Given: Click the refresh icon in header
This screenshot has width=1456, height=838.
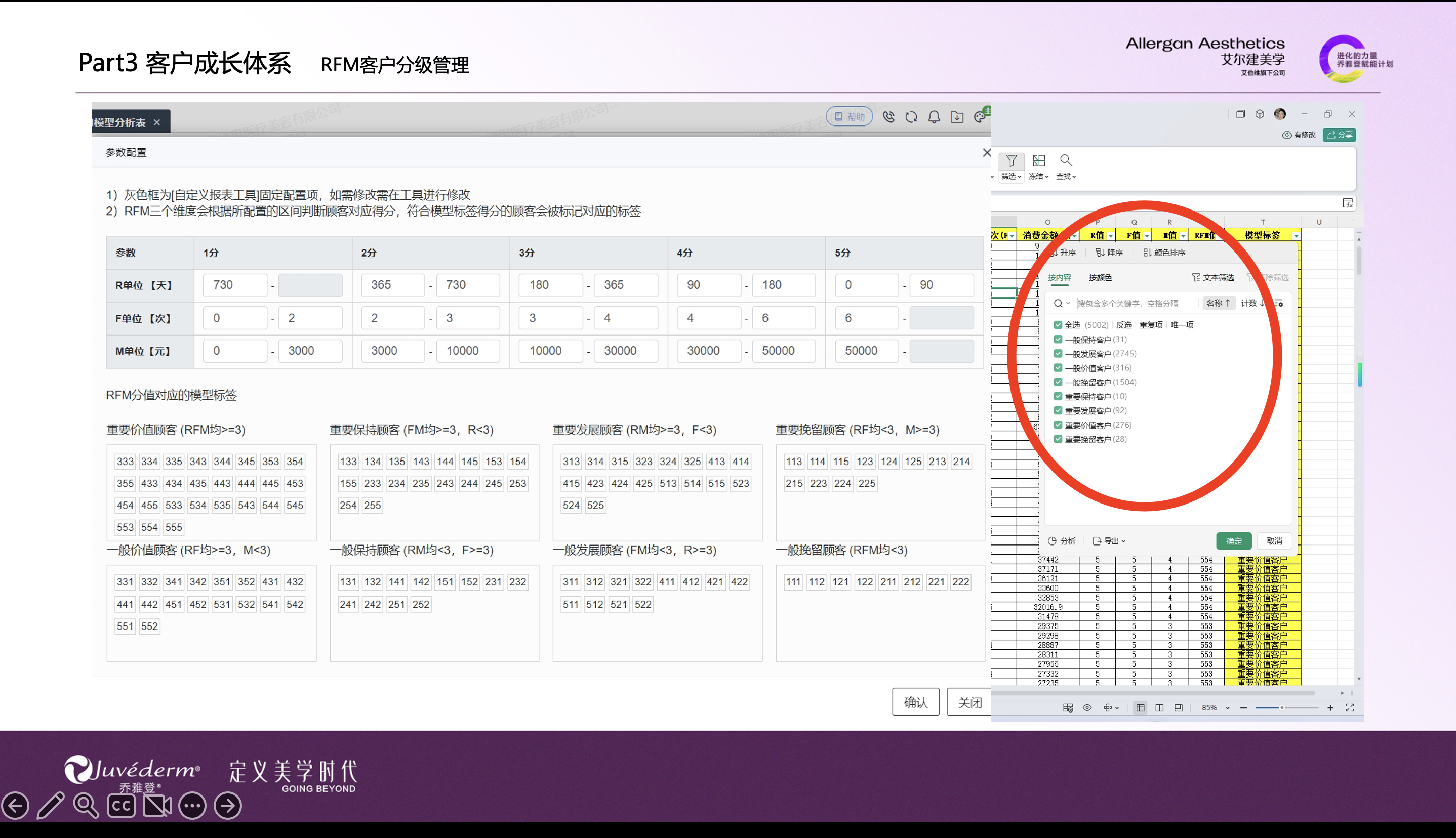Looking at the screenshot, I should [x=911, y=117].
